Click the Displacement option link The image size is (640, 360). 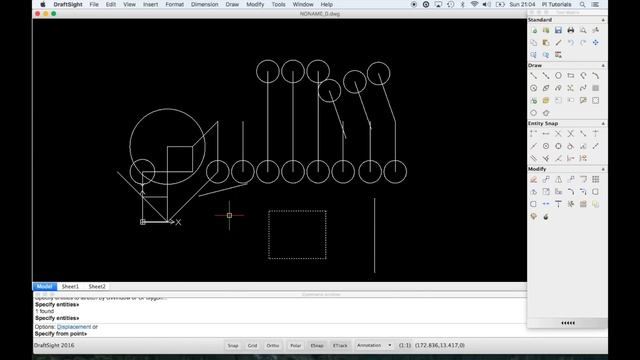coord(74,327)
